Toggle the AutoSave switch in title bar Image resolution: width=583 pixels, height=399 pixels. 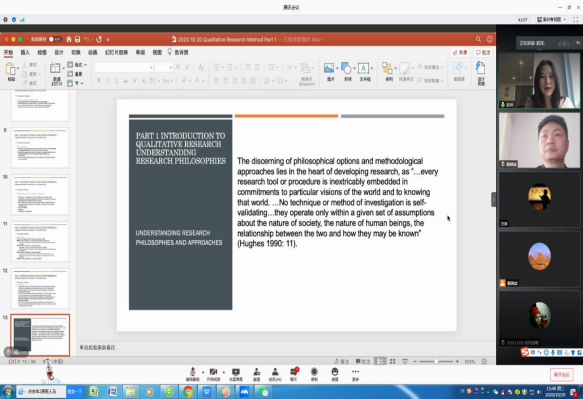[55, 39]
